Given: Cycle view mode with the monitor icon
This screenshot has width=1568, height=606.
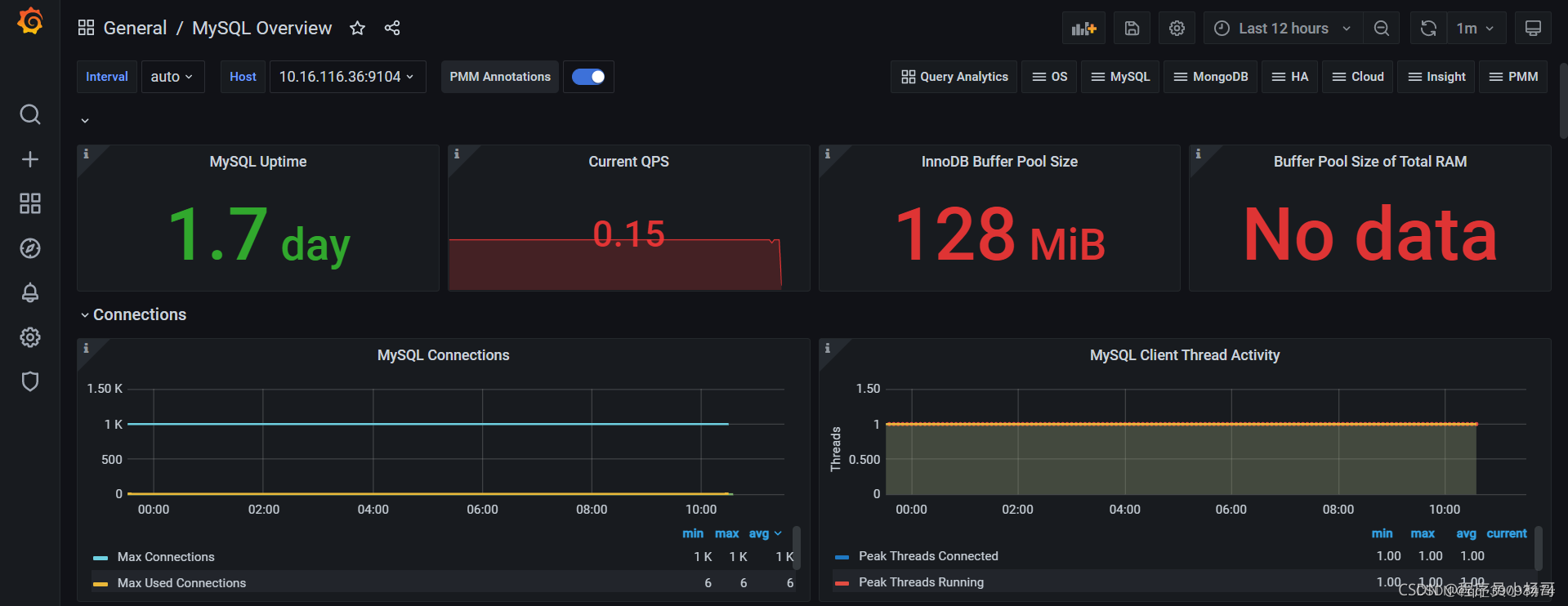Looking at the screenshot, I should pyautogui.click(x=1533, y=29).
